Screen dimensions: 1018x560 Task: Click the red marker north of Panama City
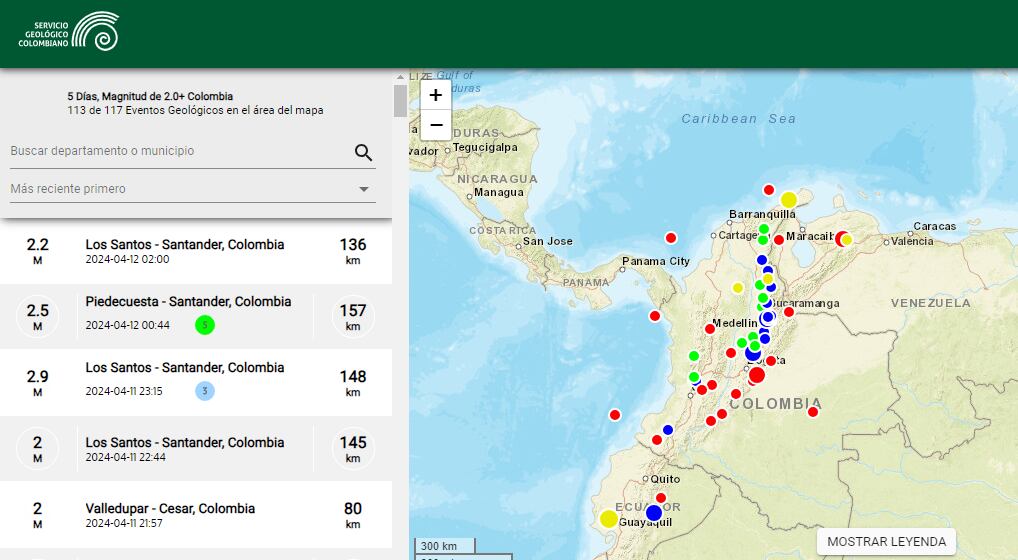pos(671,238)
